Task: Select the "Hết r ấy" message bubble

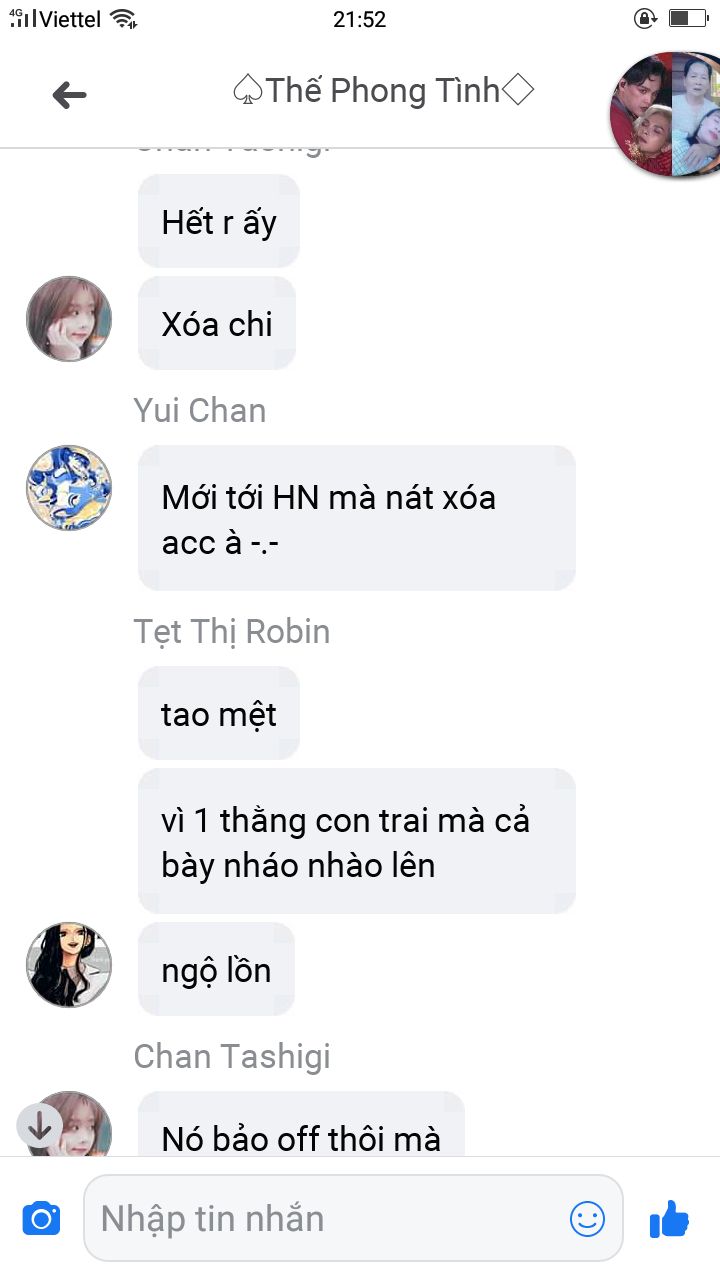Action: (x=219, y=221)
